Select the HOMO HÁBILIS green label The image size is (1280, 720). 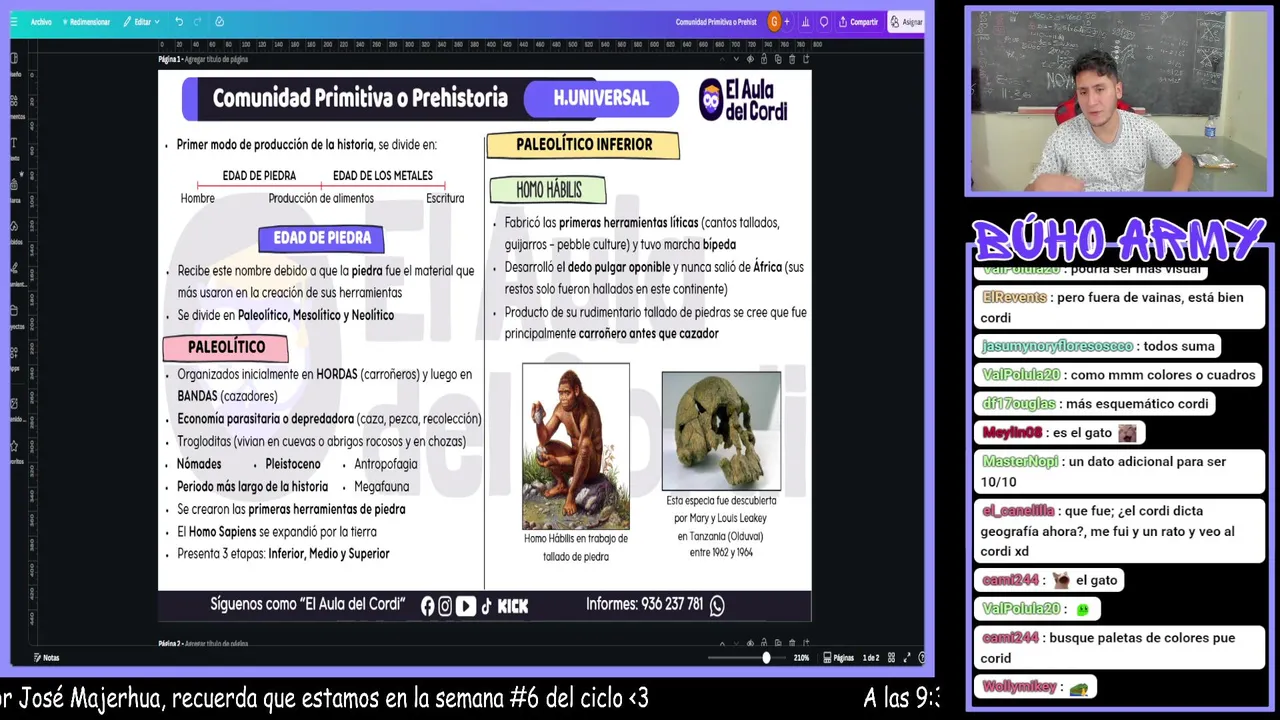pyautogui.click(x=548, y=189)
